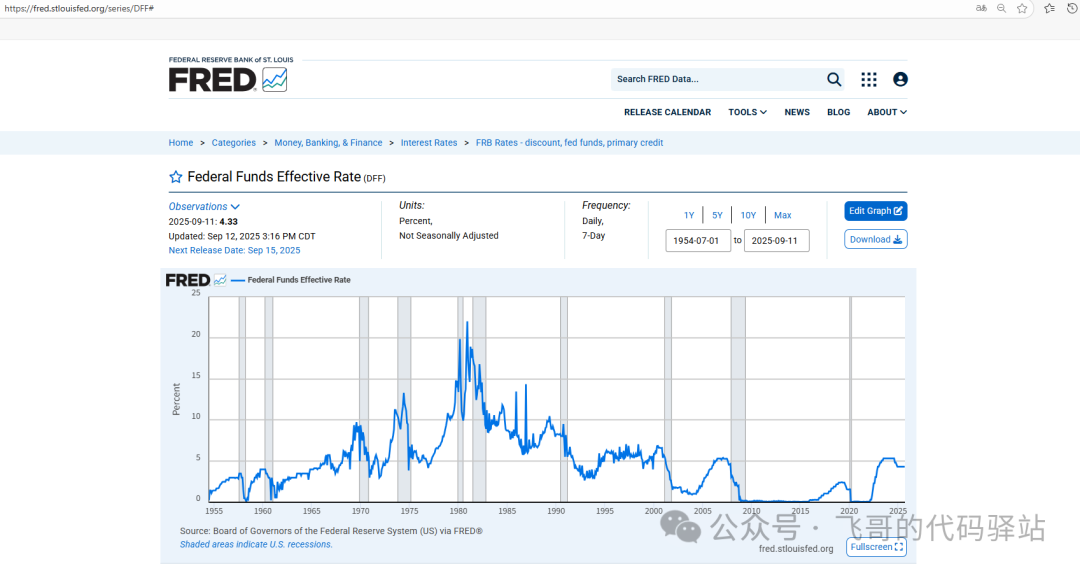Click the Updated: Sep 12, 2025 text
1080x571 pixels.
click(x=242, y=236)
